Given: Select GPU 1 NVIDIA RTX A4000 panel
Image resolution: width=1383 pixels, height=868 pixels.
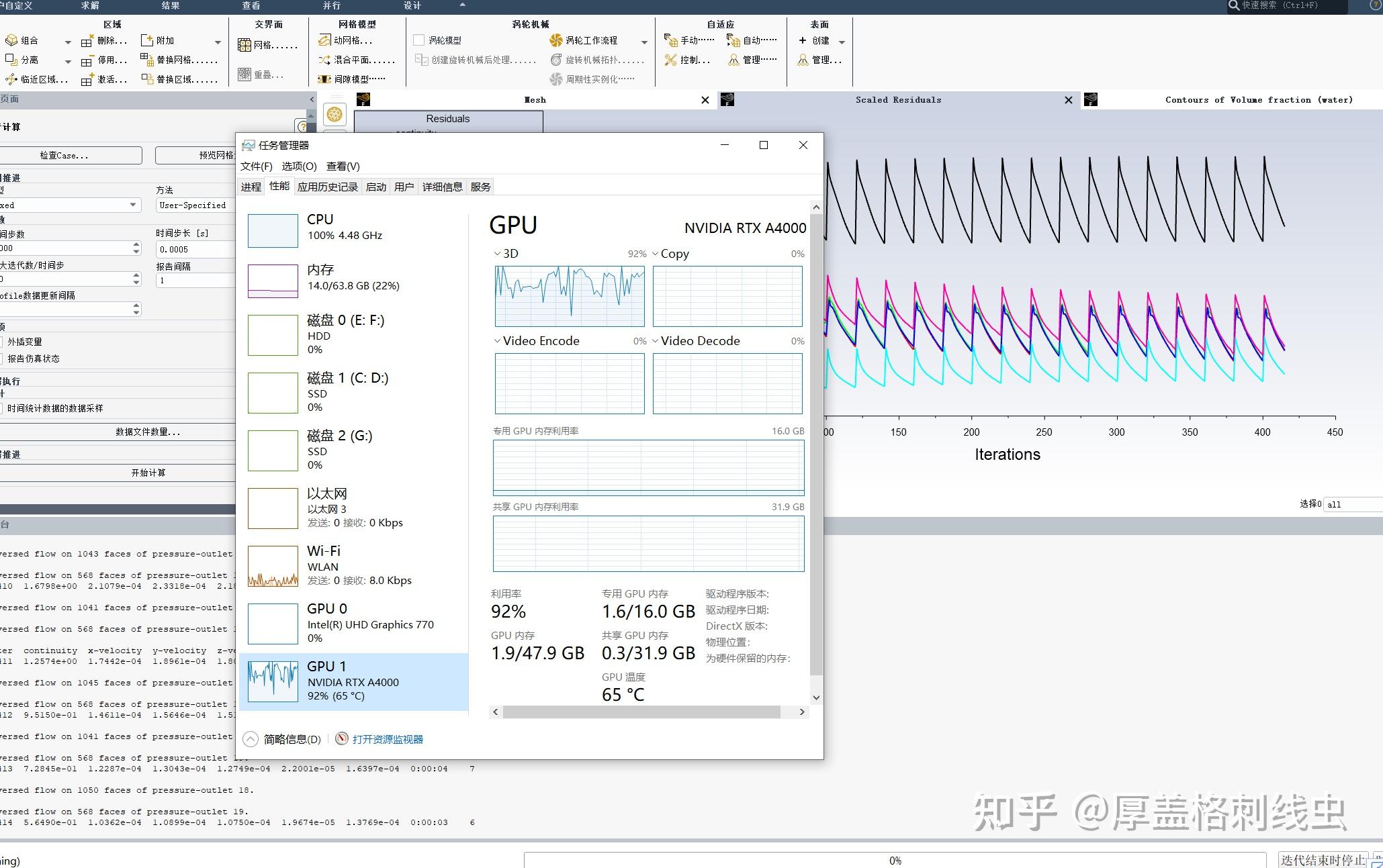Looking at the screenshot, I should pos(353,680).
